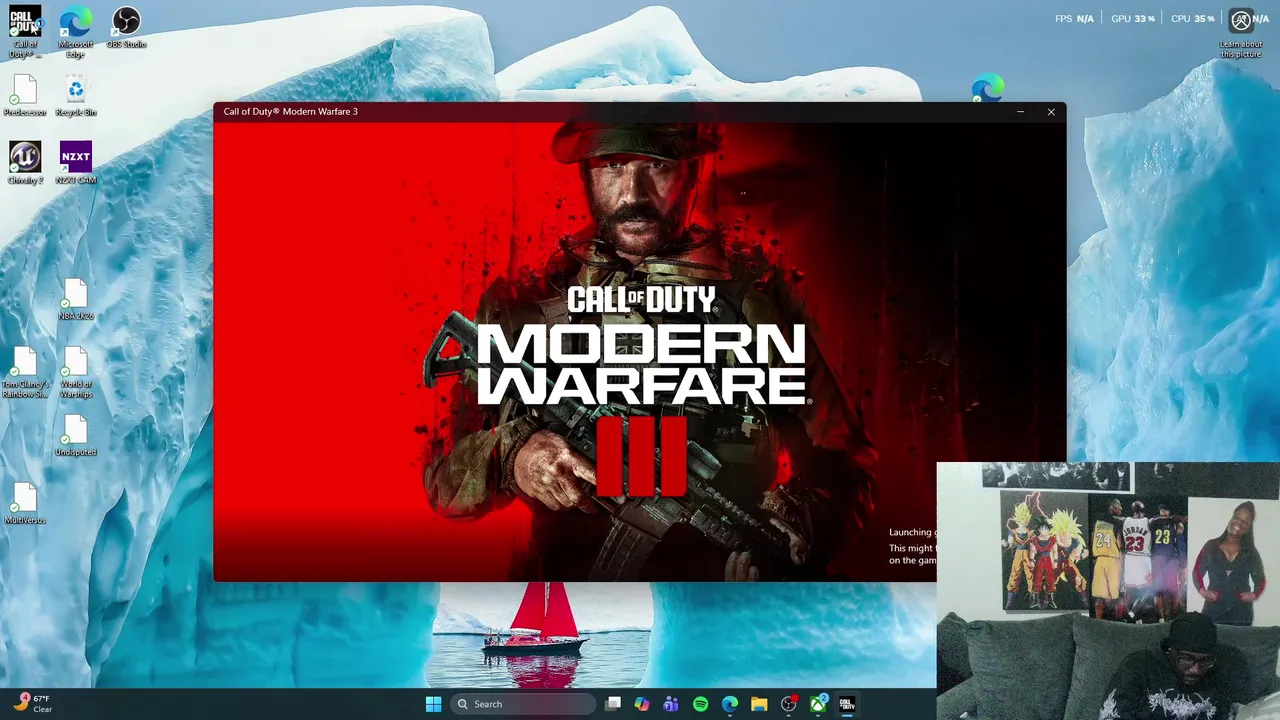
Task: Open Task View on the taskbar
Action: [613, 704]
